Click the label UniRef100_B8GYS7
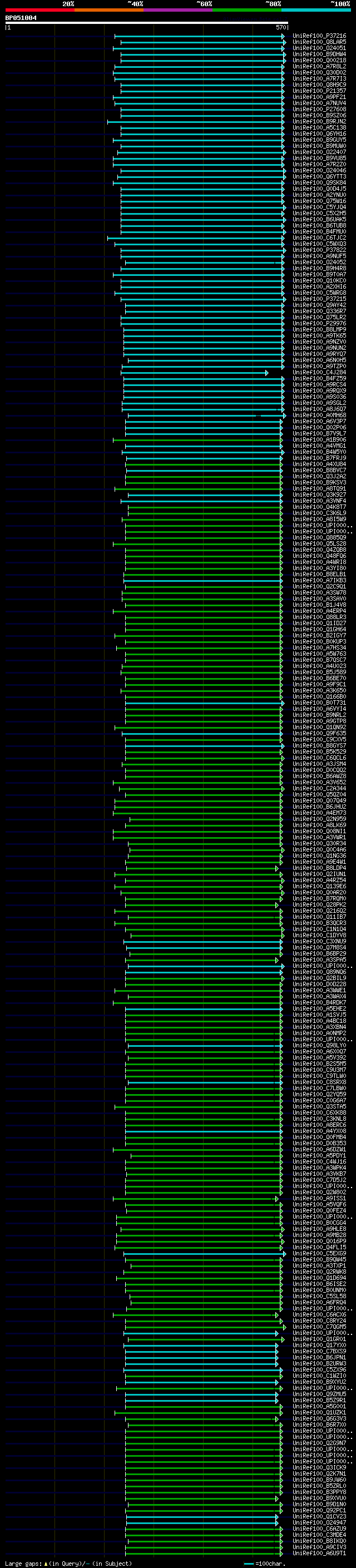The height and width of the screenshot is (1568, 356). coord(319,746)
